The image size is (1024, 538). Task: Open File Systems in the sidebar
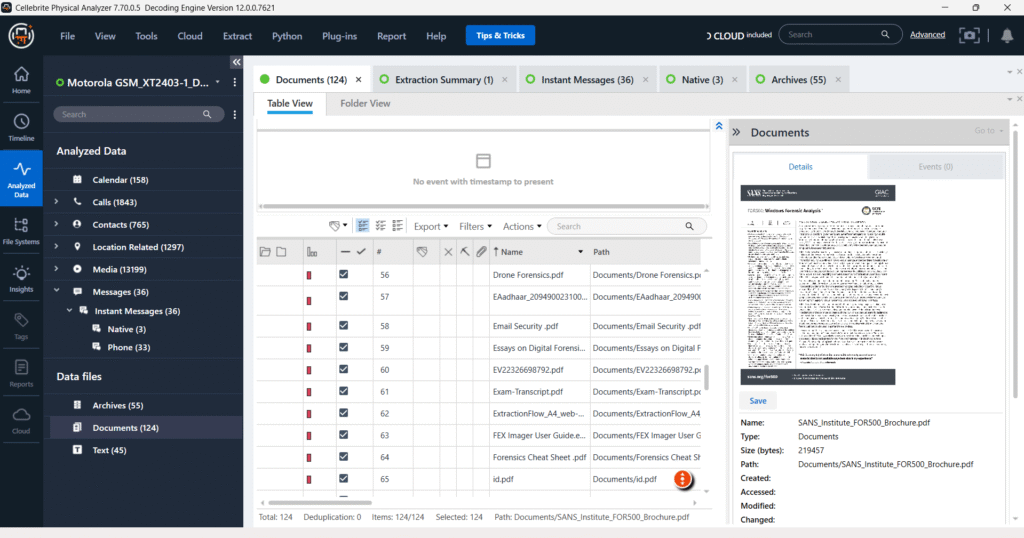tap(21, 230)
